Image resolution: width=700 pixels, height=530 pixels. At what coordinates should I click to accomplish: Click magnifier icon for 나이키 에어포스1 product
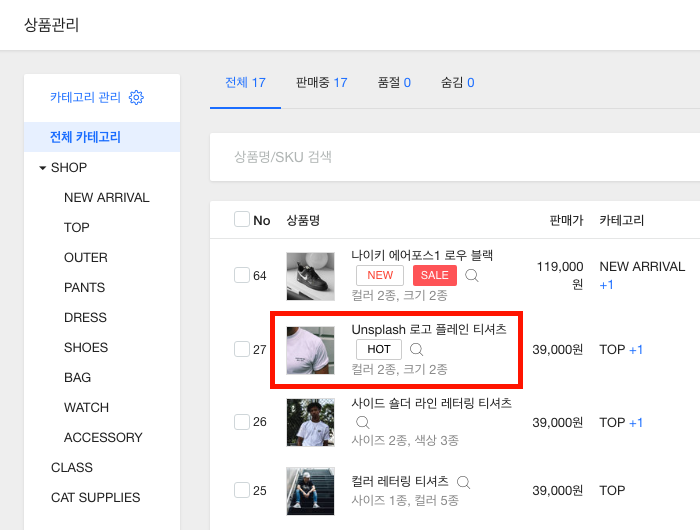472,275
